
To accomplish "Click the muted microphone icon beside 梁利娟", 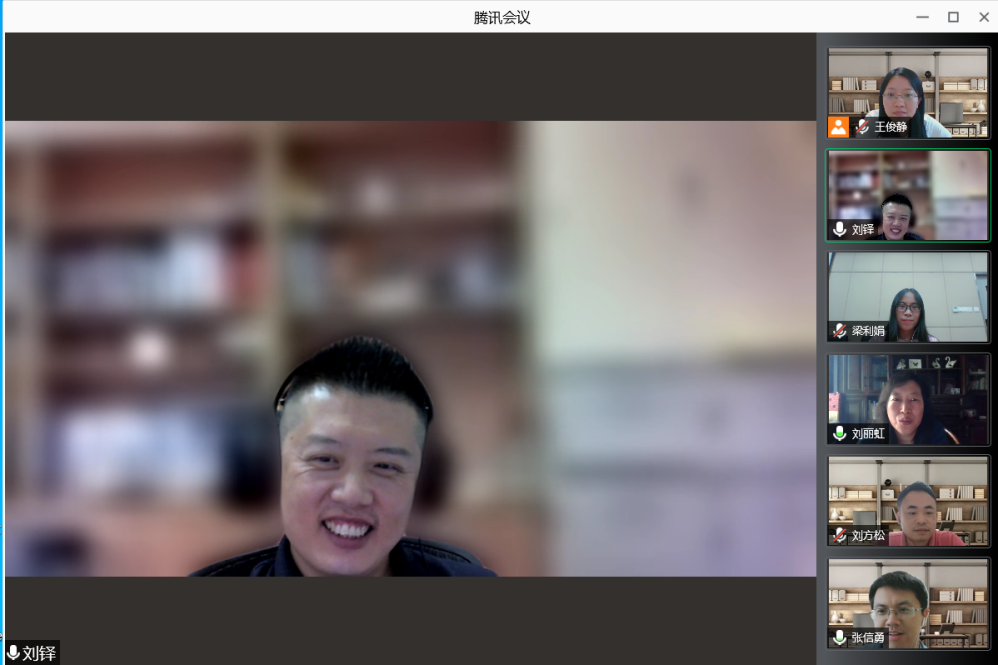I will pos(840,331).
